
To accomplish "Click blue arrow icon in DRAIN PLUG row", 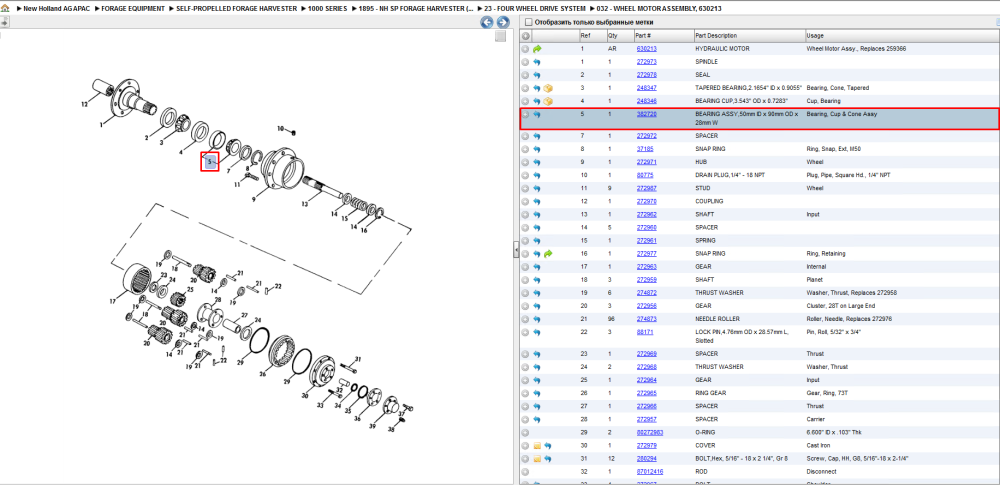I will 537,175.
